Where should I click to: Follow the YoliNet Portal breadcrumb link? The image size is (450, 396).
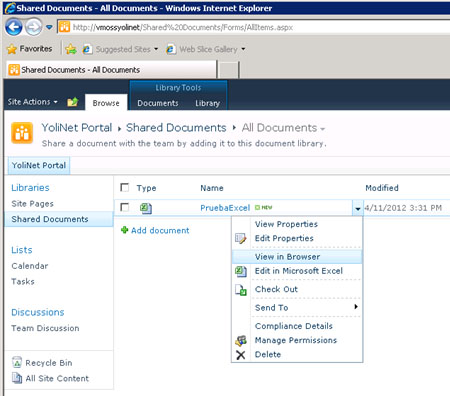77,128
